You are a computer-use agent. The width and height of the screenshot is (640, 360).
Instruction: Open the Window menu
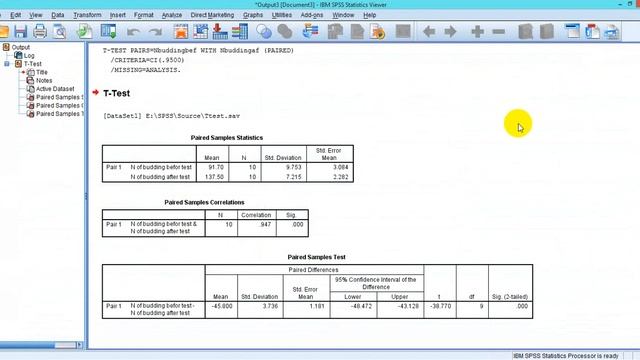point(343,15)
